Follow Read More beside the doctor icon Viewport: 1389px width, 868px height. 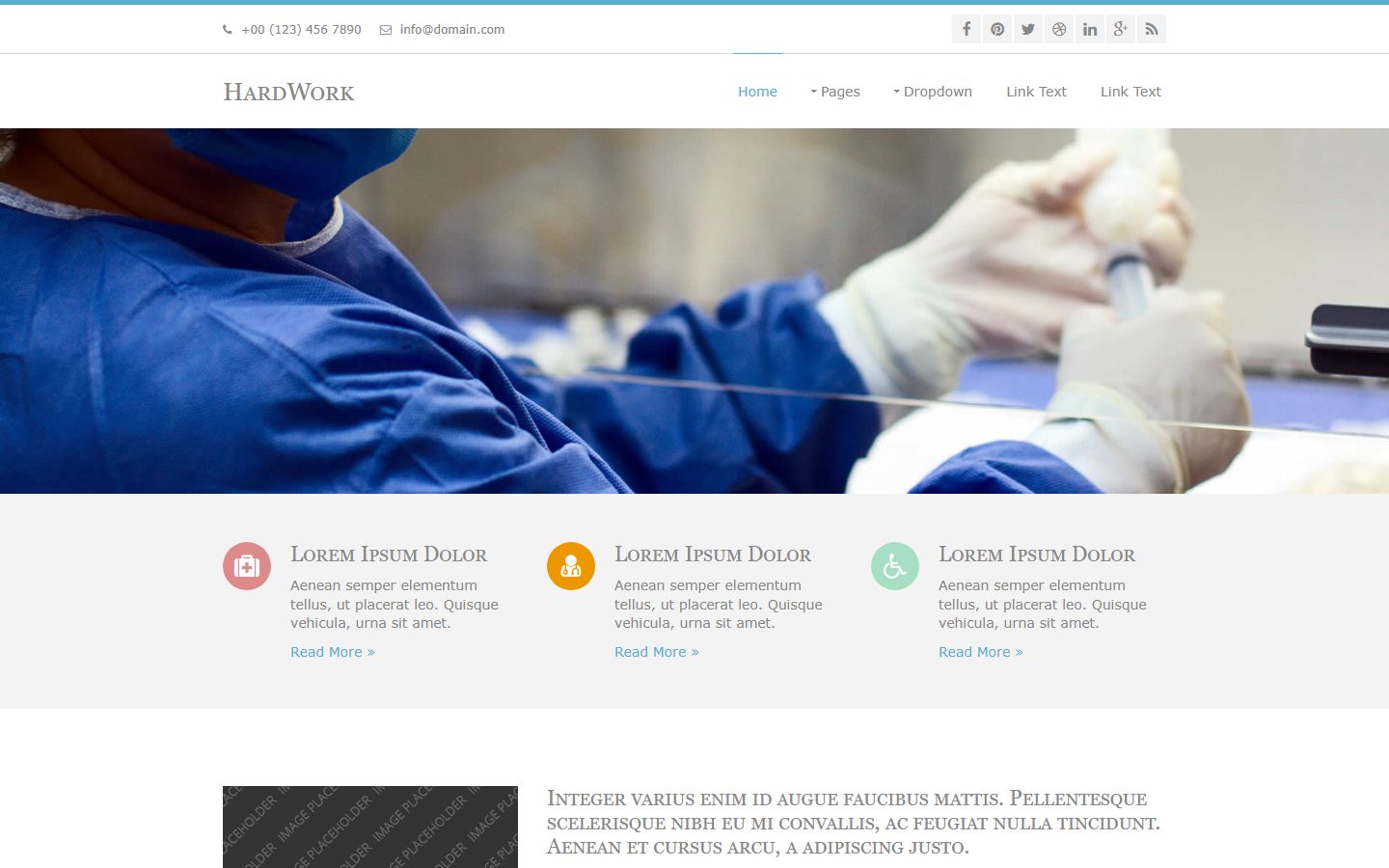click(x=657, y=652)
